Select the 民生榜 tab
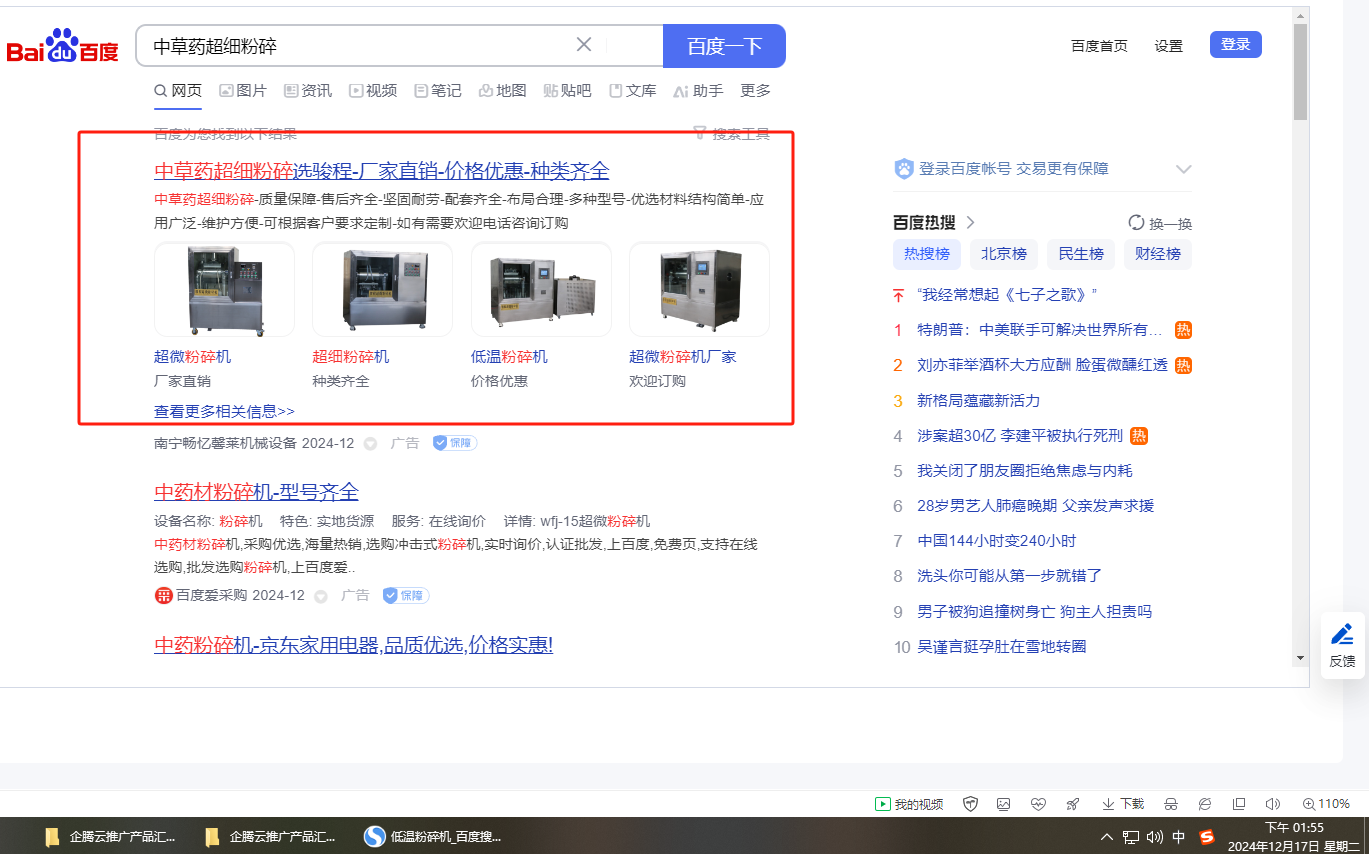1369x854 pixels. click(x=1081, y=254)
